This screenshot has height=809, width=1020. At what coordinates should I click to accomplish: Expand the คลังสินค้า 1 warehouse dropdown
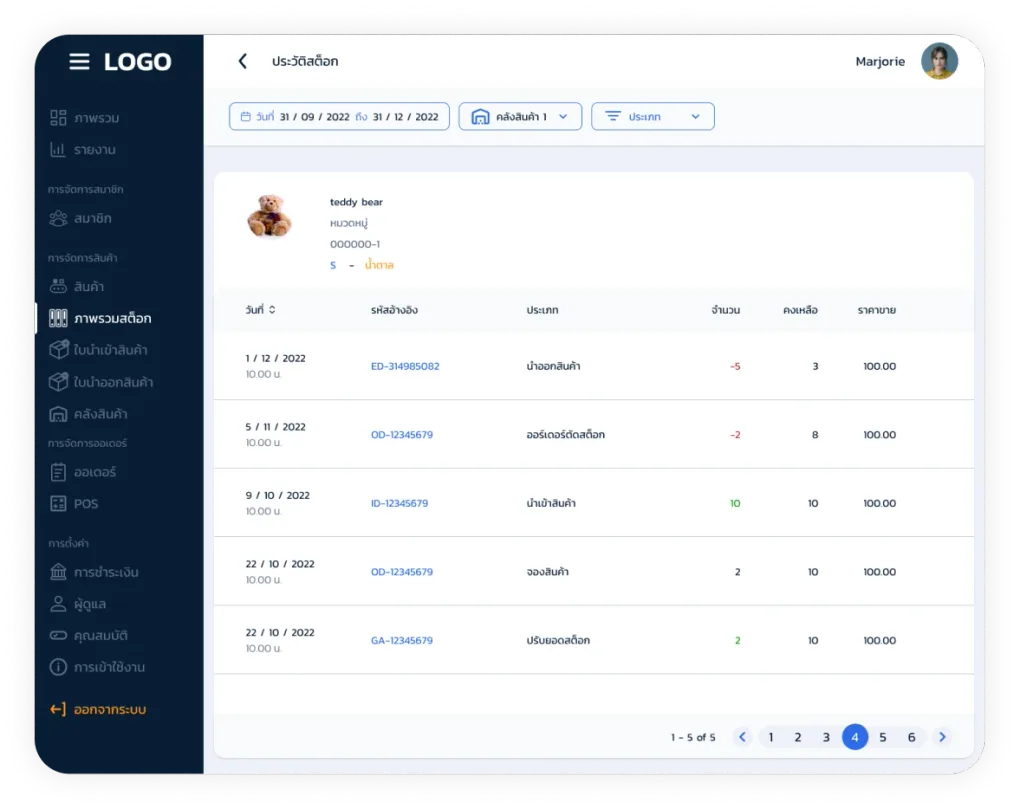point(520,116)
